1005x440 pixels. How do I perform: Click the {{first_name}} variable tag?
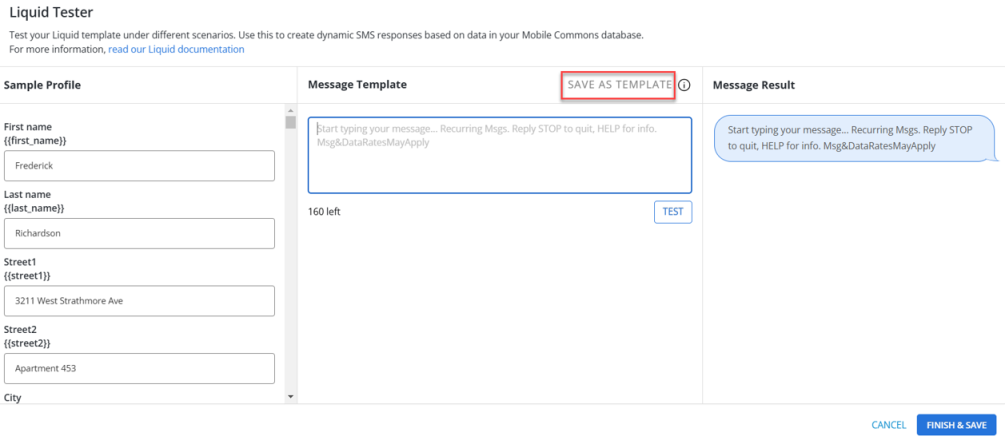click(x=34, y=141)
